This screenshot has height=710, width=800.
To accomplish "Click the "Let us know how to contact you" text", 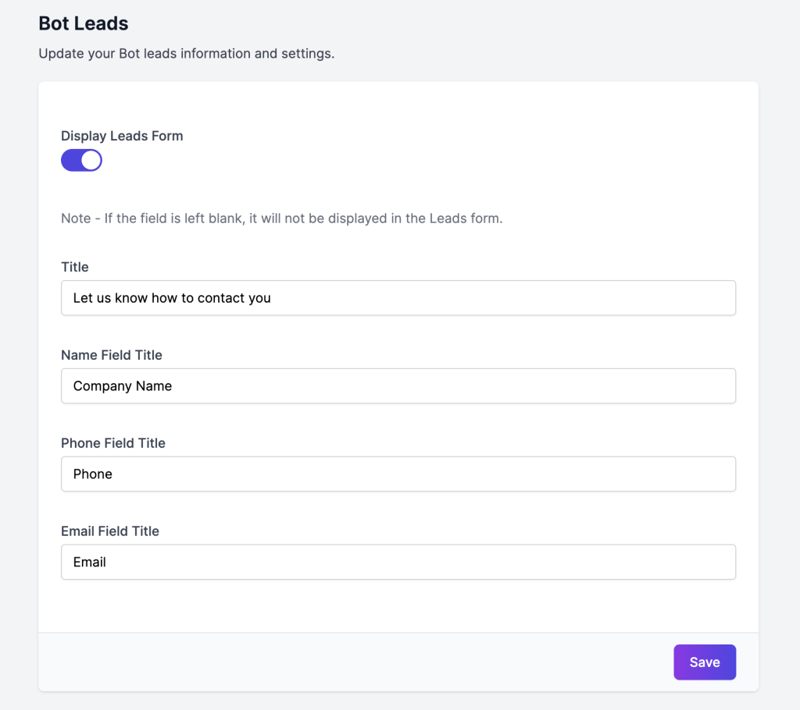I will (172, 298).
